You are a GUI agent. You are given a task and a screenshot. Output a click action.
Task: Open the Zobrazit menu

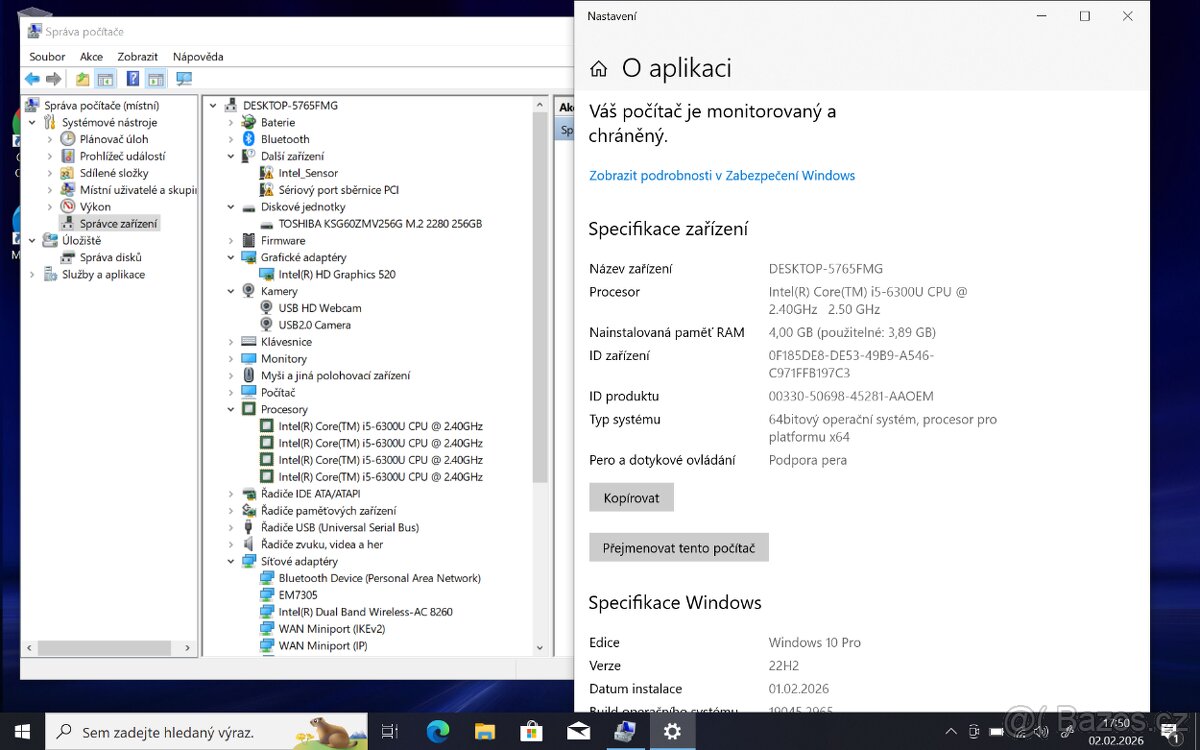(x=137, y=57)
